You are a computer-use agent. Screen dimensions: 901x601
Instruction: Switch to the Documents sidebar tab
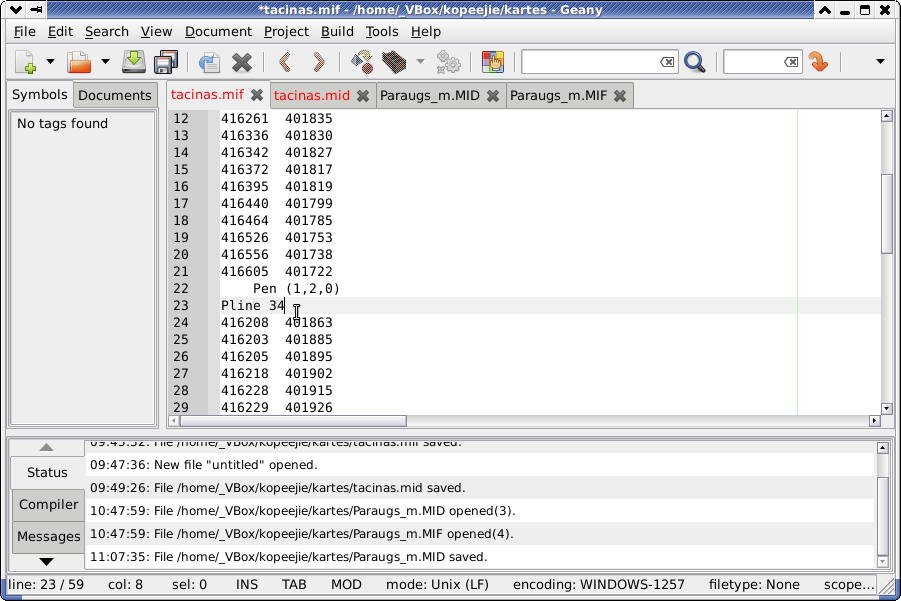pyautogui.click(x=115, y=95)
